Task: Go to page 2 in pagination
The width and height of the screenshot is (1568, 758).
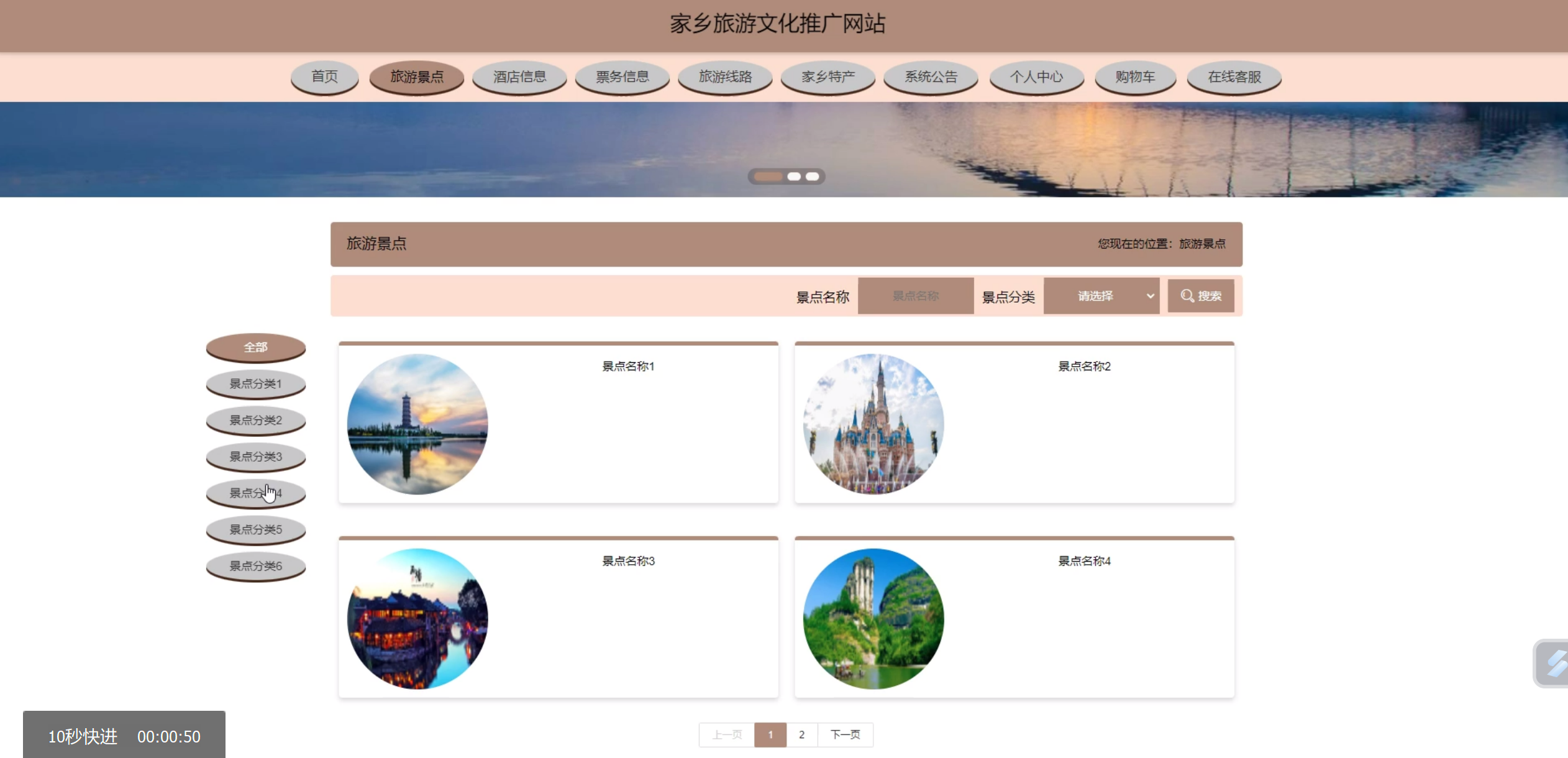Action: pos(801,735)
